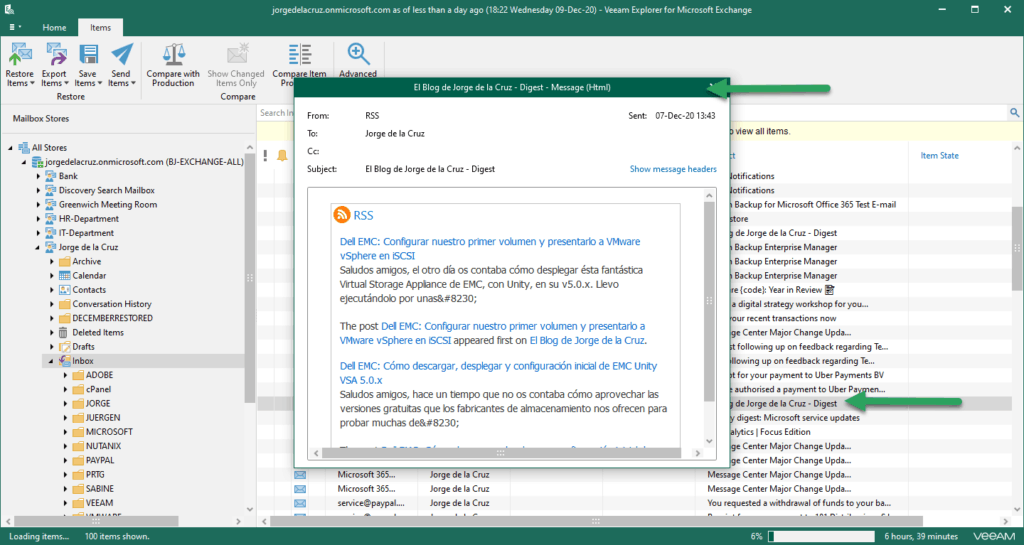Click the Deleted Items trash icon
This screenshot has height=545, width=1024.
point(63,332)
